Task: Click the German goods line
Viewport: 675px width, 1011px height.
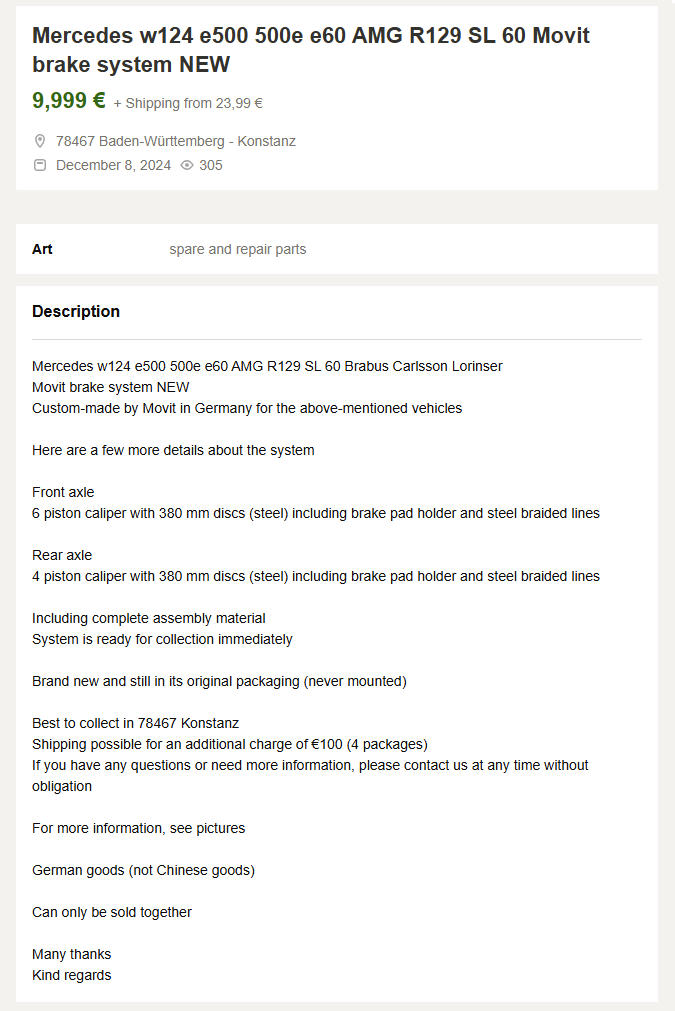Action: point(143,870)
